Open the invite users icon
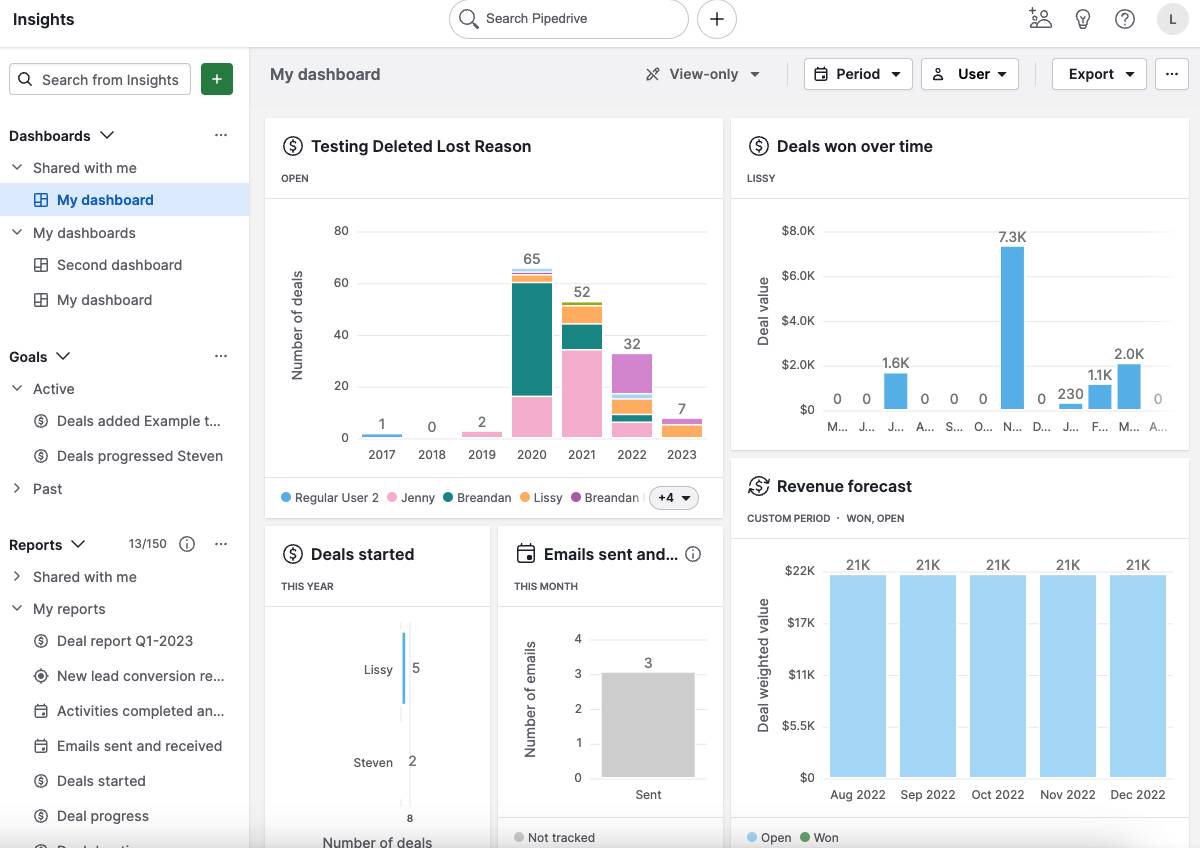Viewport: 1200px width, 848px height. point(1040,18)
